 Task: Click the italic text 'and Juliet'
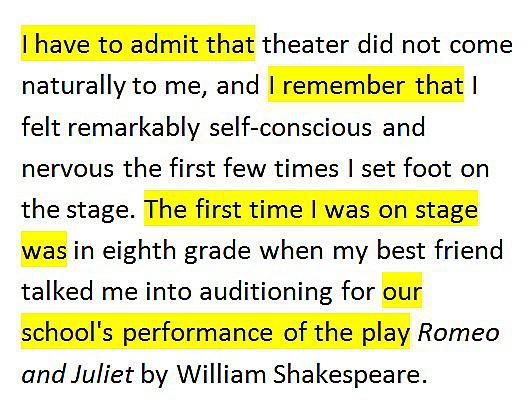pos(78,374)
